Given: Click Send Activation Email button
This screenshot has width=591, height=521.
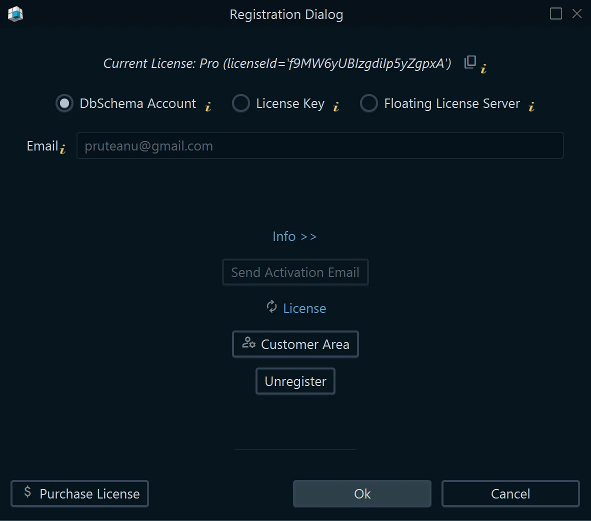Looking at the screenshot, I should 295,272.
